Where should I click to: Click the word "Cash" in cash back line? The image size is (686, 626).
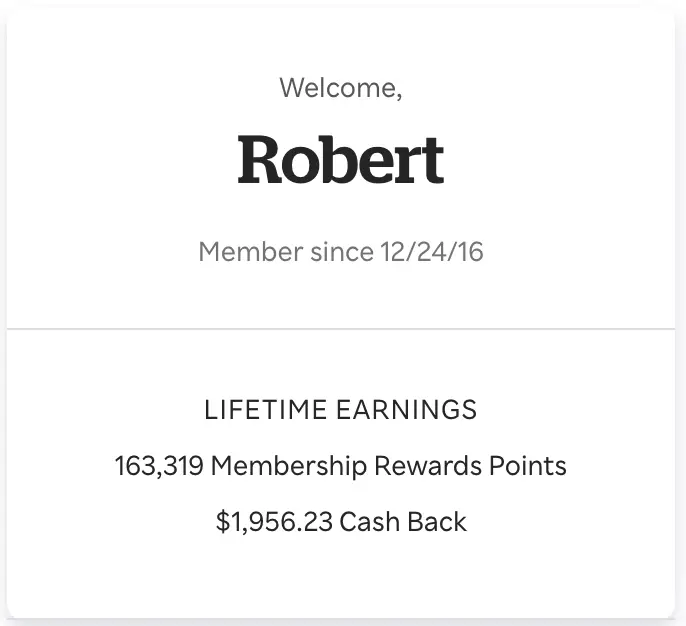pyautogui.click(x=370, y=522)
